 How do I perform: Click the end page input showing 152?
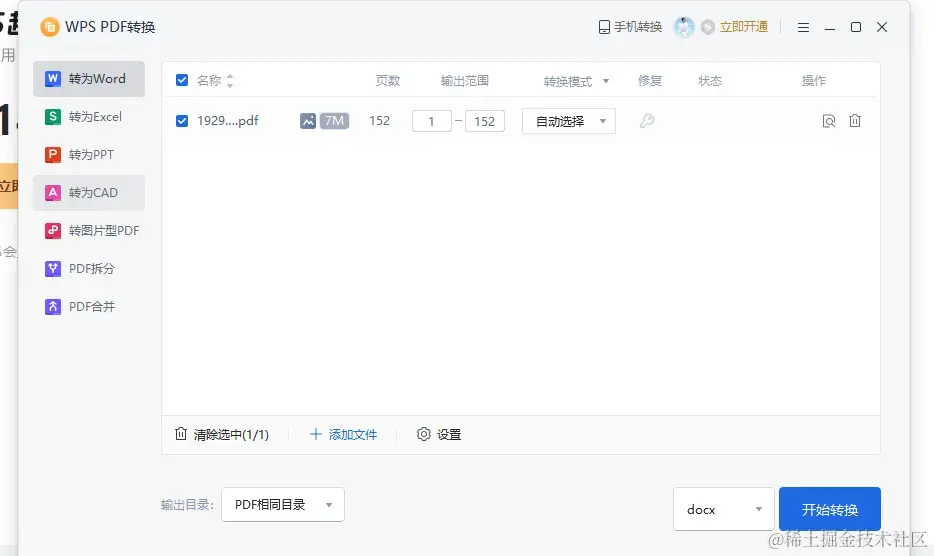(x=485, y=121)
